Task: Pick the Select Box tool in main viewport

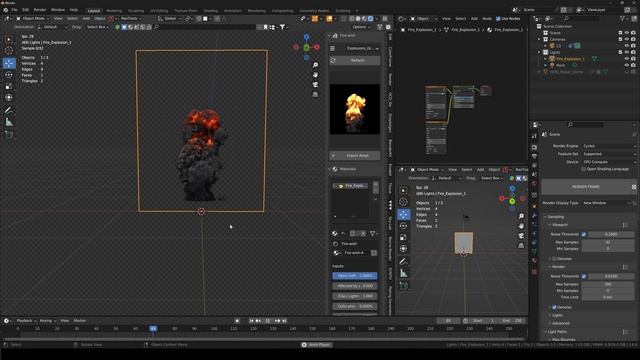Action: coord(9,39)
